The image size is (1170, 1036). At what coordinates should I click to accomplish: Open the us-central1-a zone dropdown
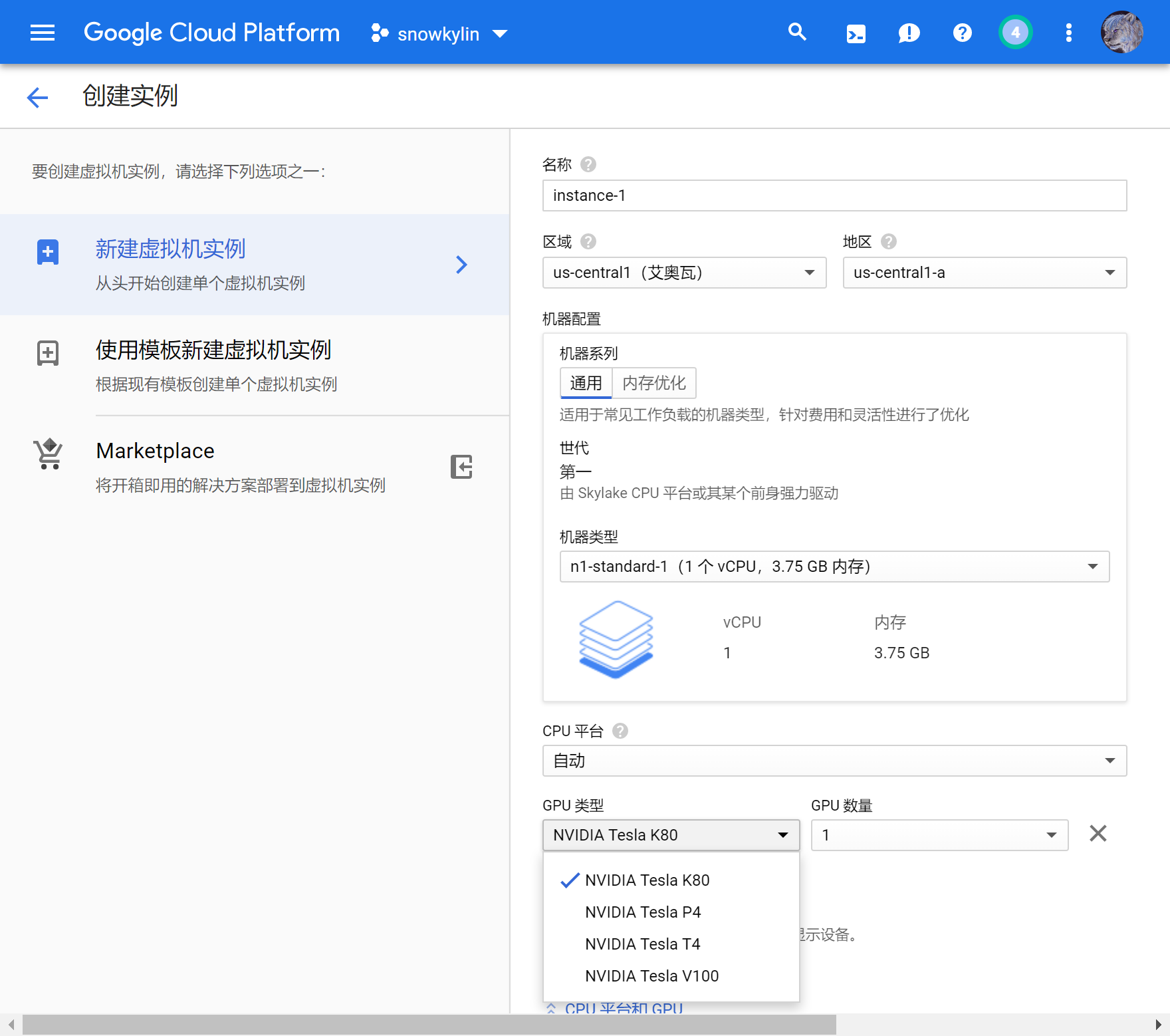point(985,273)
